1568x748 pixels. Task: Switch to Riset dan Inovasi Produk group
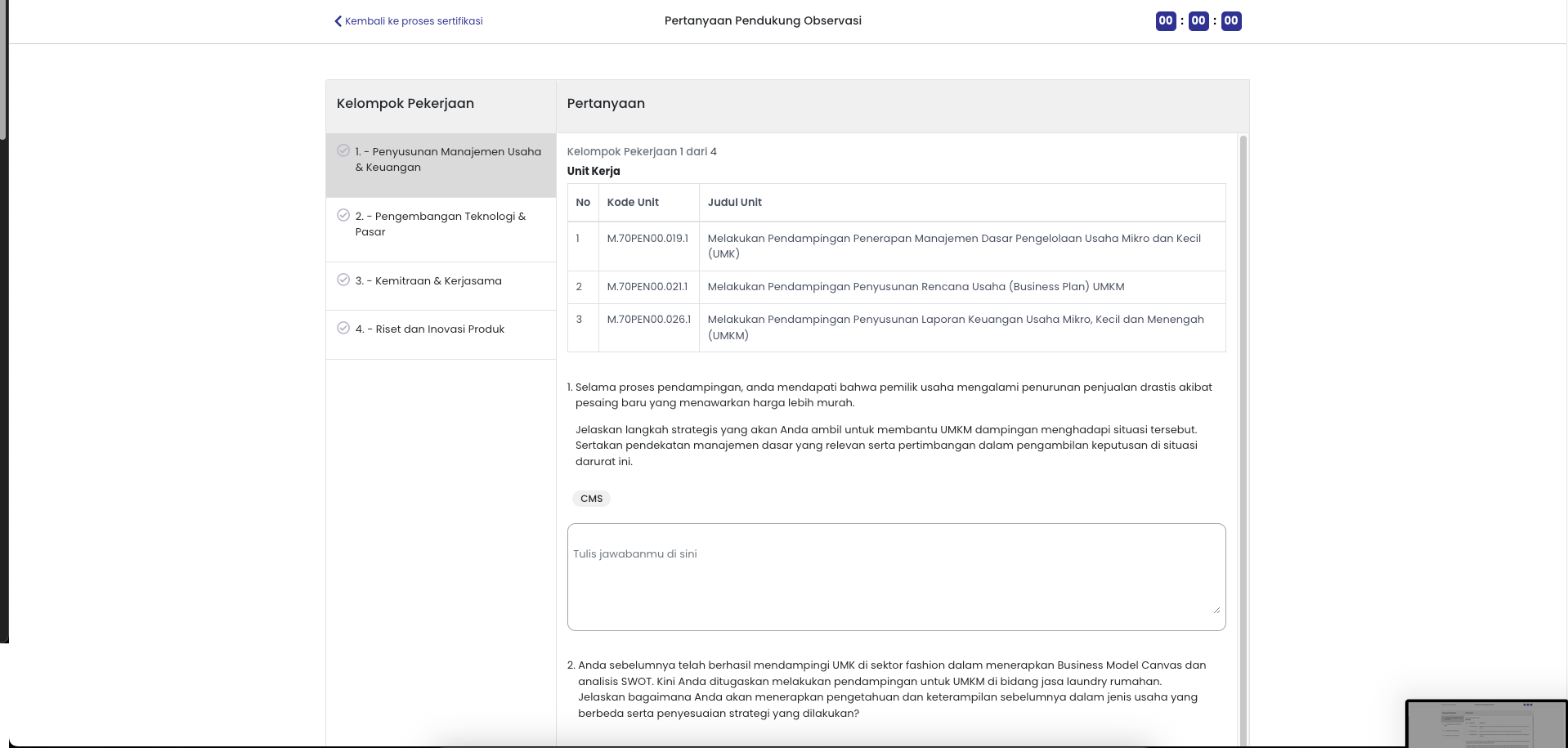click(x=441, y=334)
